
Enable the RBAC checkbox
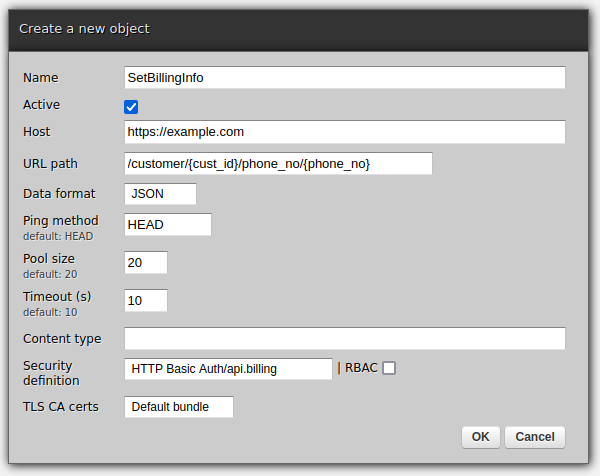coord(389,368)
